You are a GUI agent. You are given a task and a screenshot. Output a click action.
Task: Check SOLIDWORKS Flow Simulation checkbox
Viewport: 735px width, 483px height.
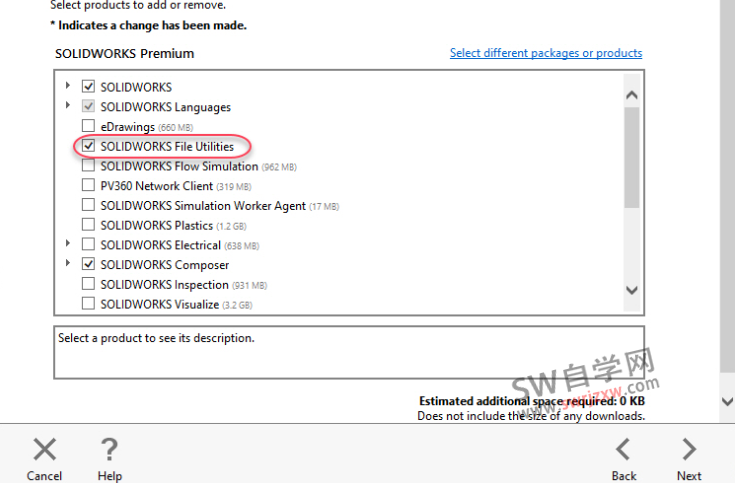pyautogui.click(x=88, y=166)
